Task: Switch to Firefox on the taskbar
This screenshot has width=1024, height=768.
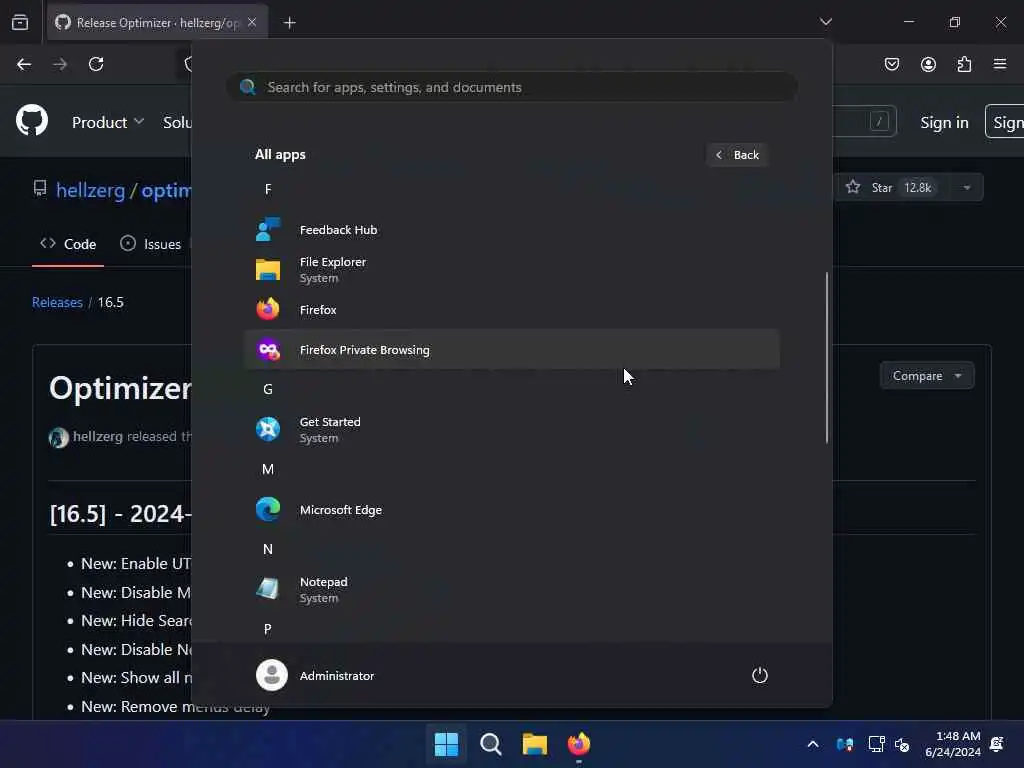Action: pos(579,744)
